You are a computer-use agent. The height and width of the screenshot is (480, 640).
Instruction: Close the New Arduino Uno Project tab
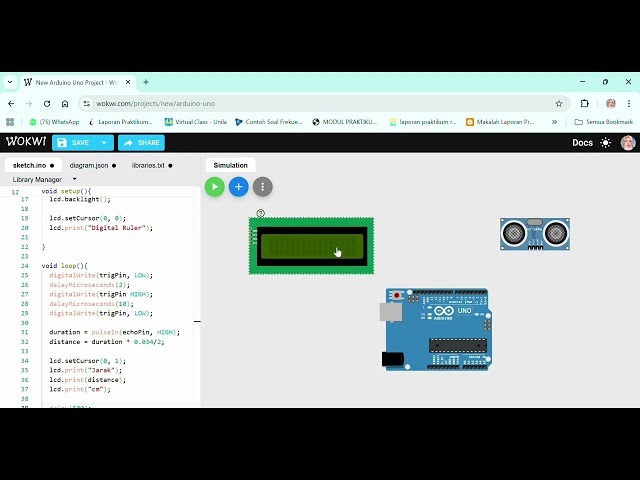pyautogui.click(x=128, y=82)
